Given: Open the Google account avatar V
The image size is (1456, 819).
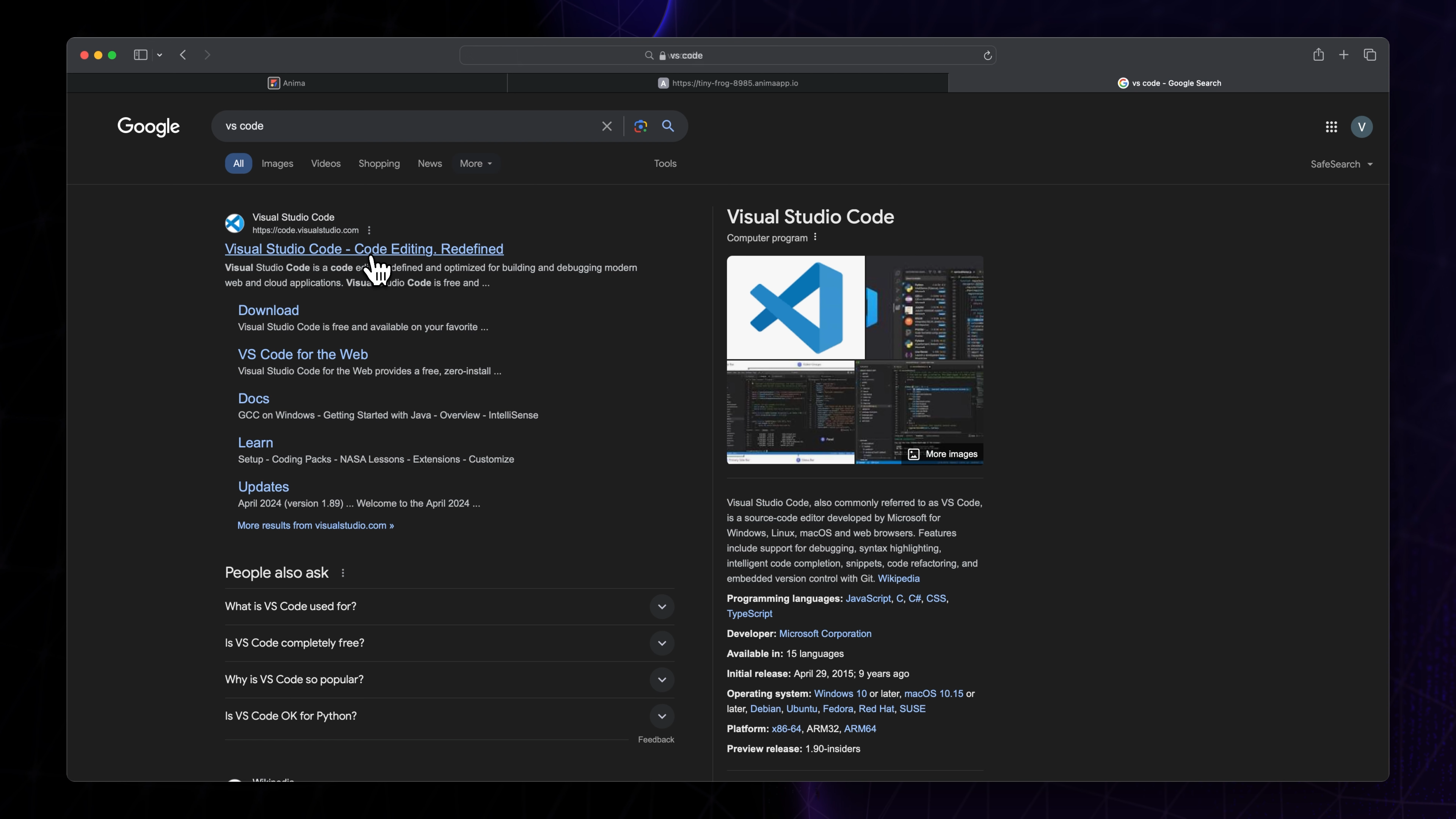Looking at the screenshot, I should 1362,126.
